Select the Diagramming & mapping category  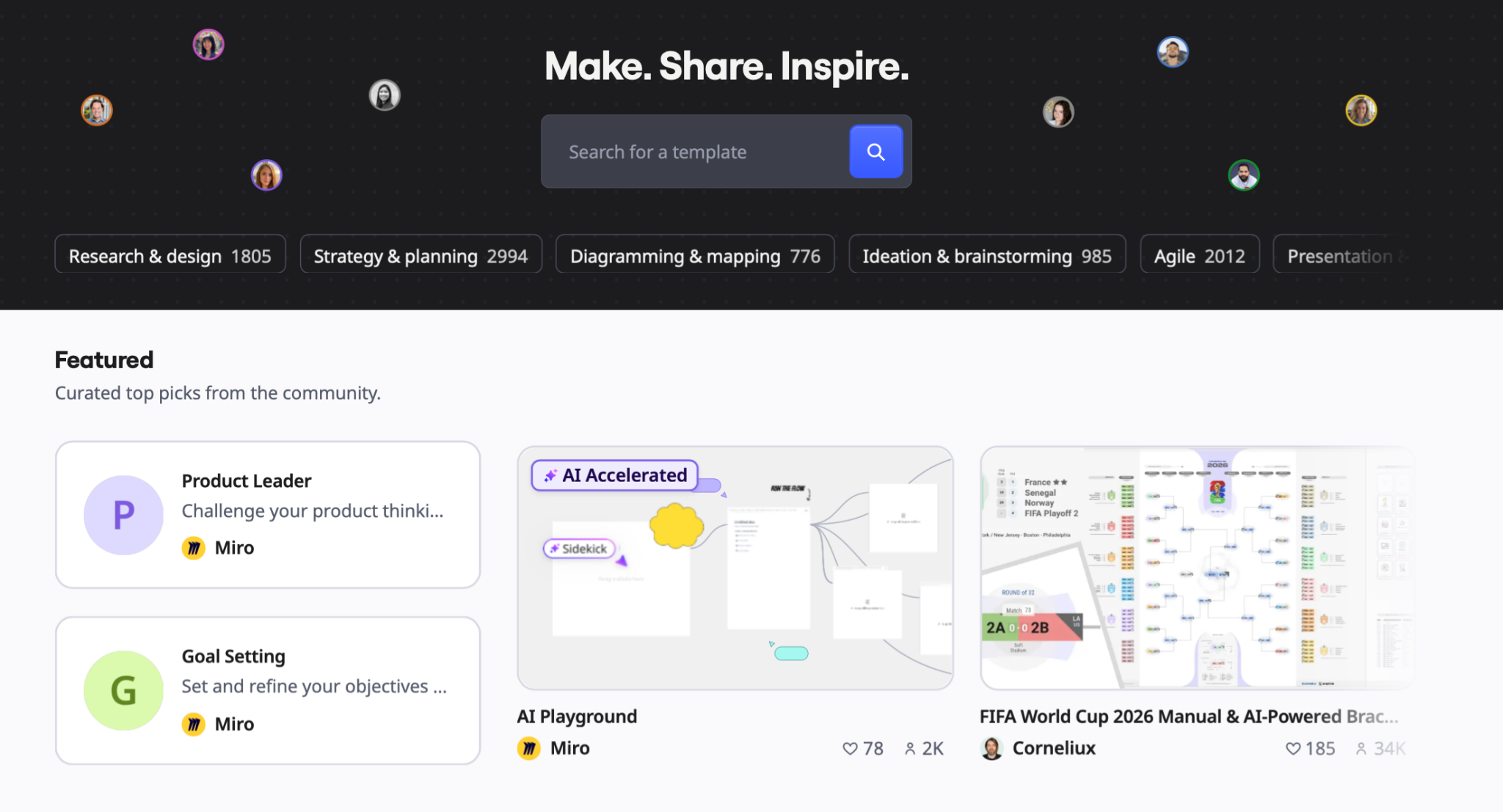(x=695, y=254)
